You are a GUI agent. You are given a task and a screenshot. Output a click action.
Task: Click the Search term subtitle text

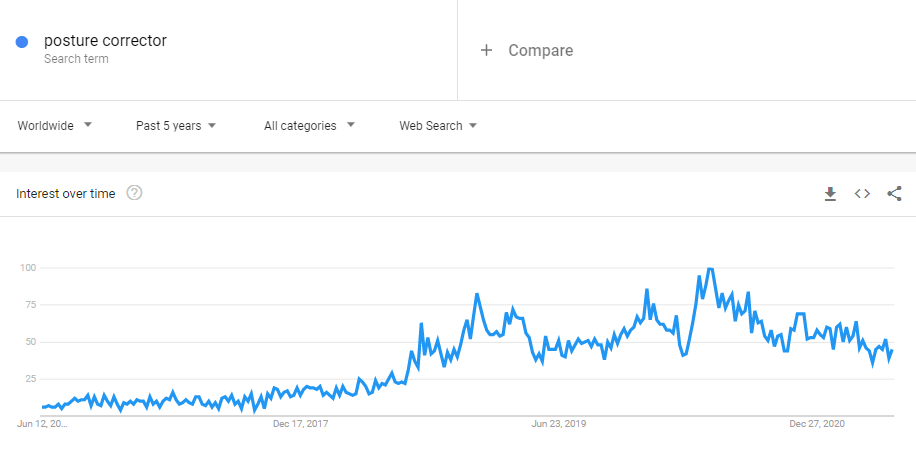[76, 59]
